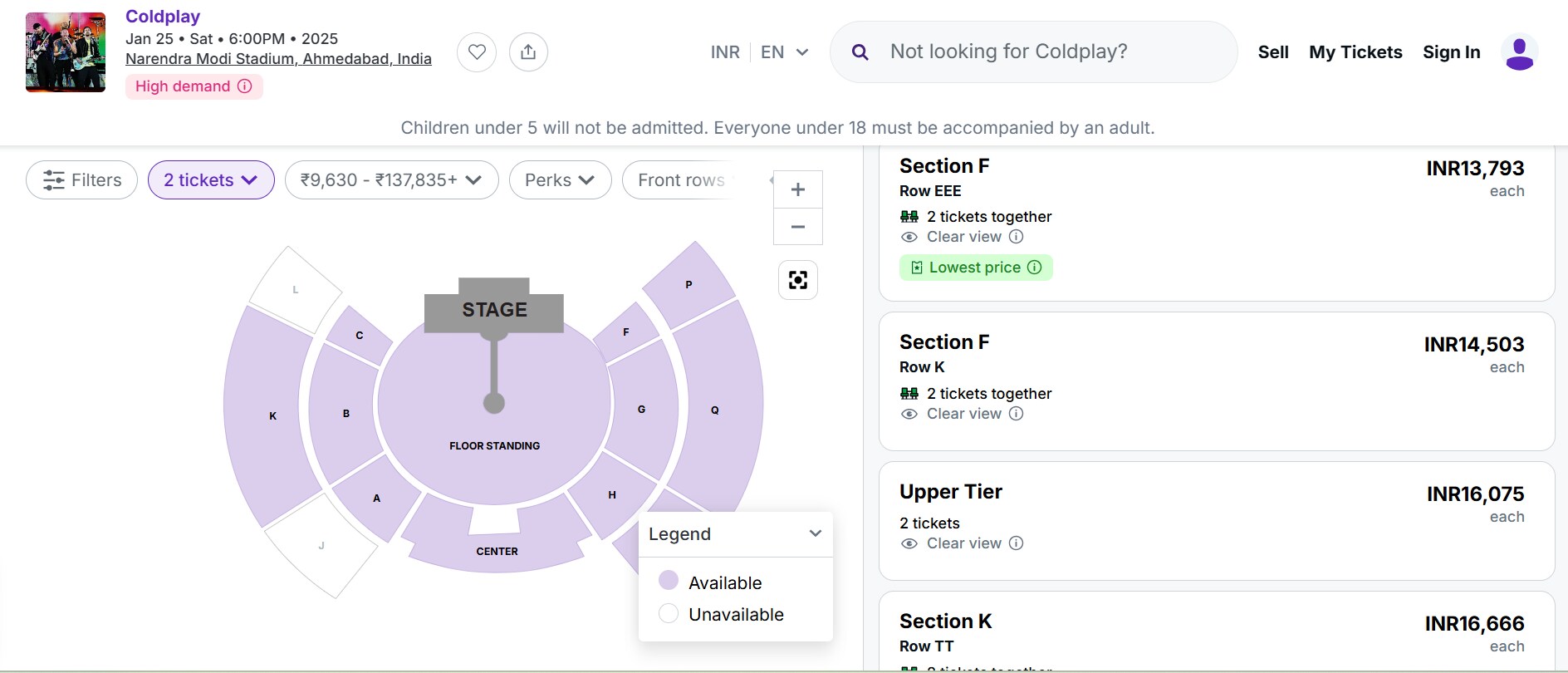
Task: Click High demand info icon
Action: pos(245,86)
